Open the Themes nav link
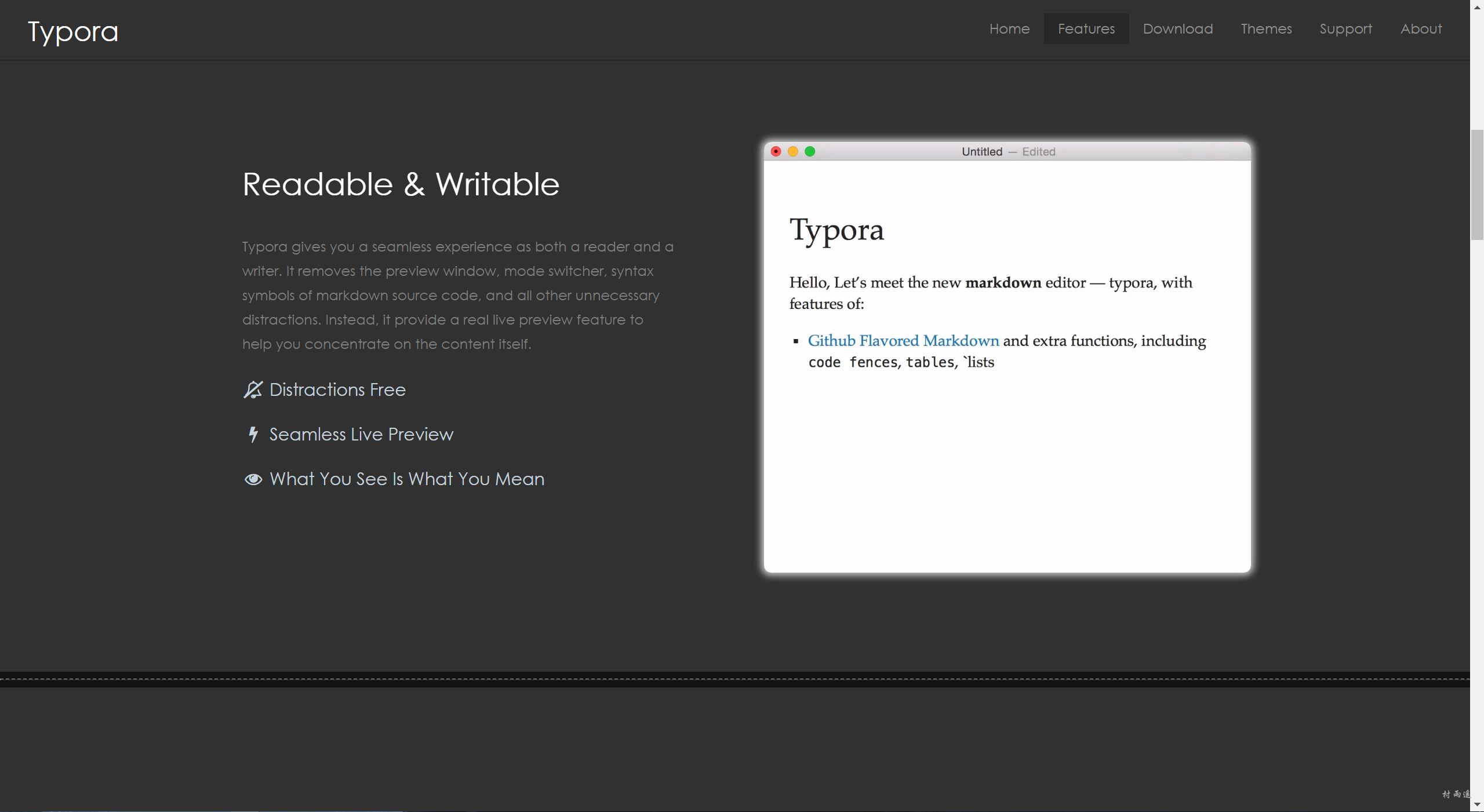 click(1266, 29)
